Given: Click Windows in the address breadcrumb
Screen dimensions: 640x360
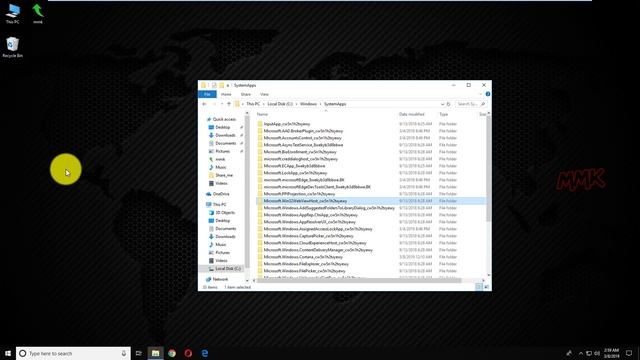Looking at the screenshot, I should (x=309, y=104).
